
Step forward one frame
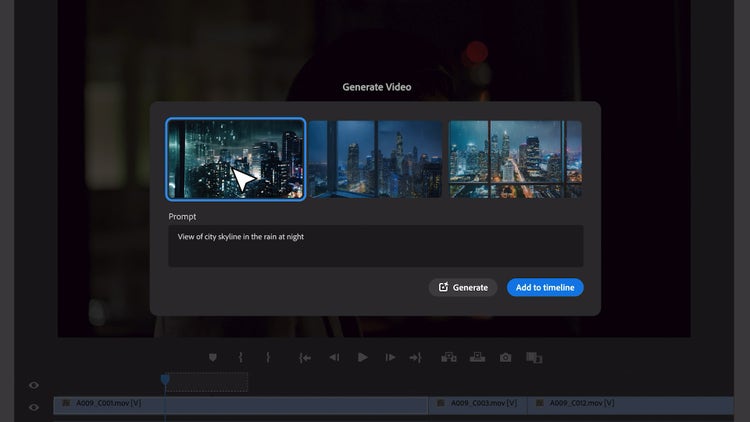pyautogui.click(x=390, y=357)
